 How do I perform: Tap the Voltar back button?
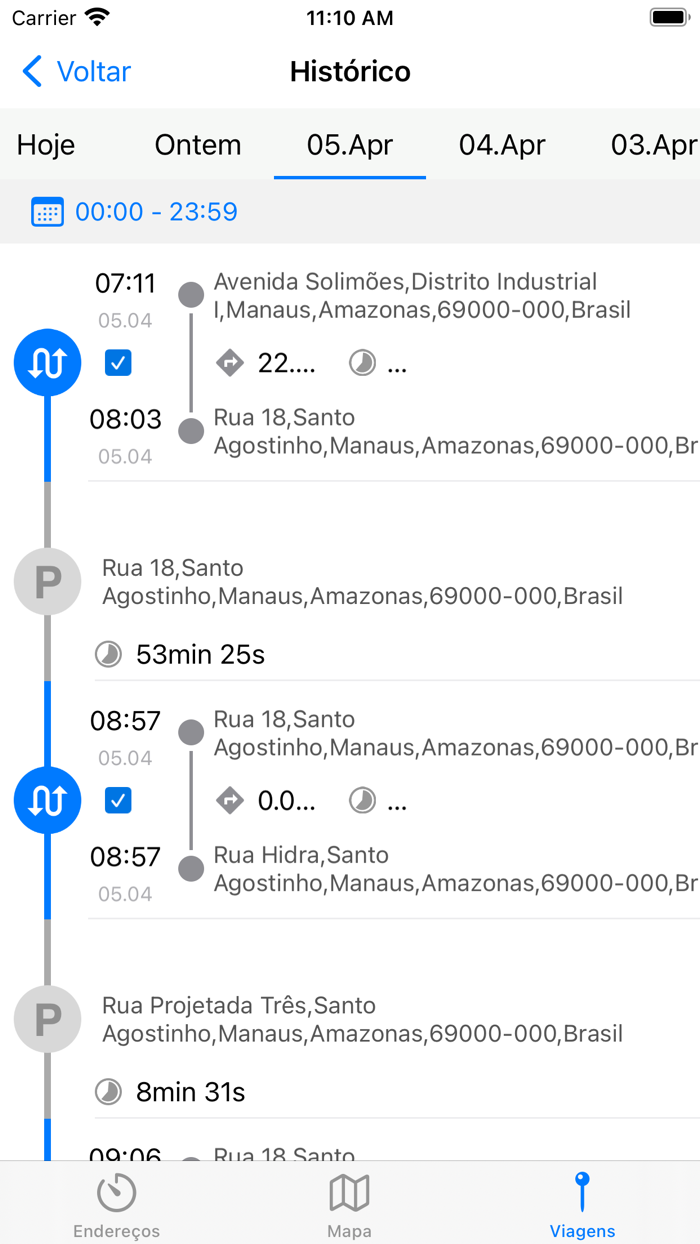point(74,71)
